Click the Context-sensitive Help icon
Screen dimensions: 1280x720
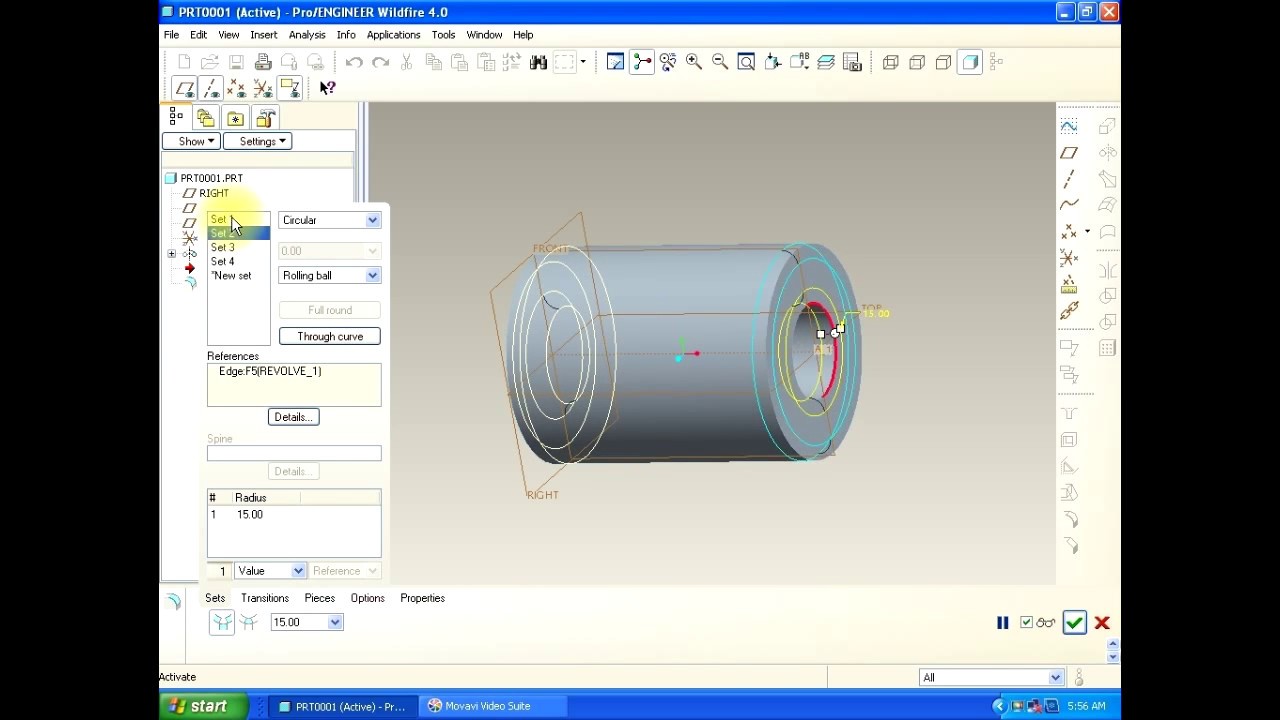coord(327,88)
